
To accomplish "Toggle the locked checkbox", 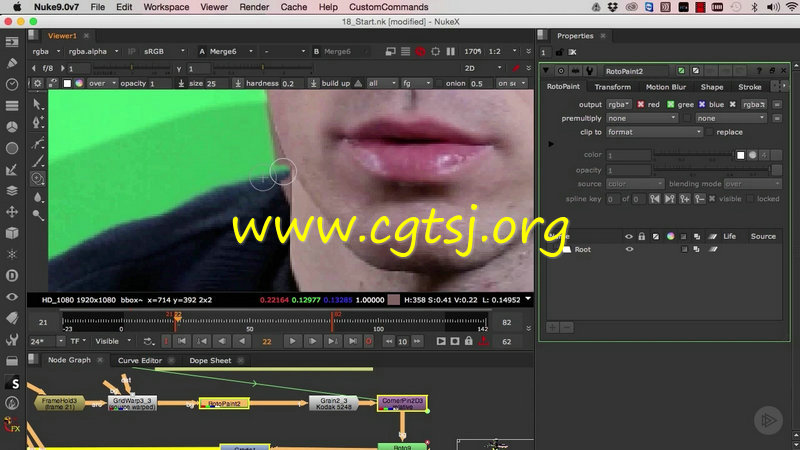I will click(x=750, y=199).
